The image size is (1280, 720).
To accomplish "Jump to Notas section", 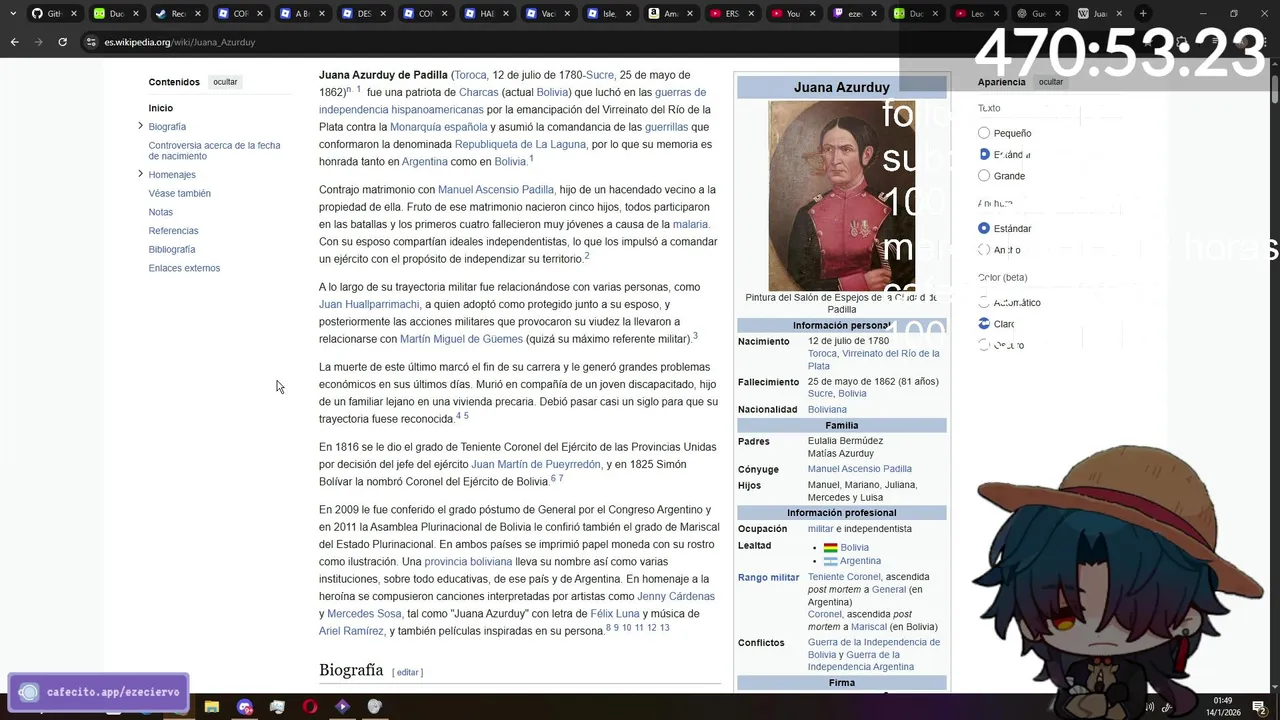I will point(160,212).
